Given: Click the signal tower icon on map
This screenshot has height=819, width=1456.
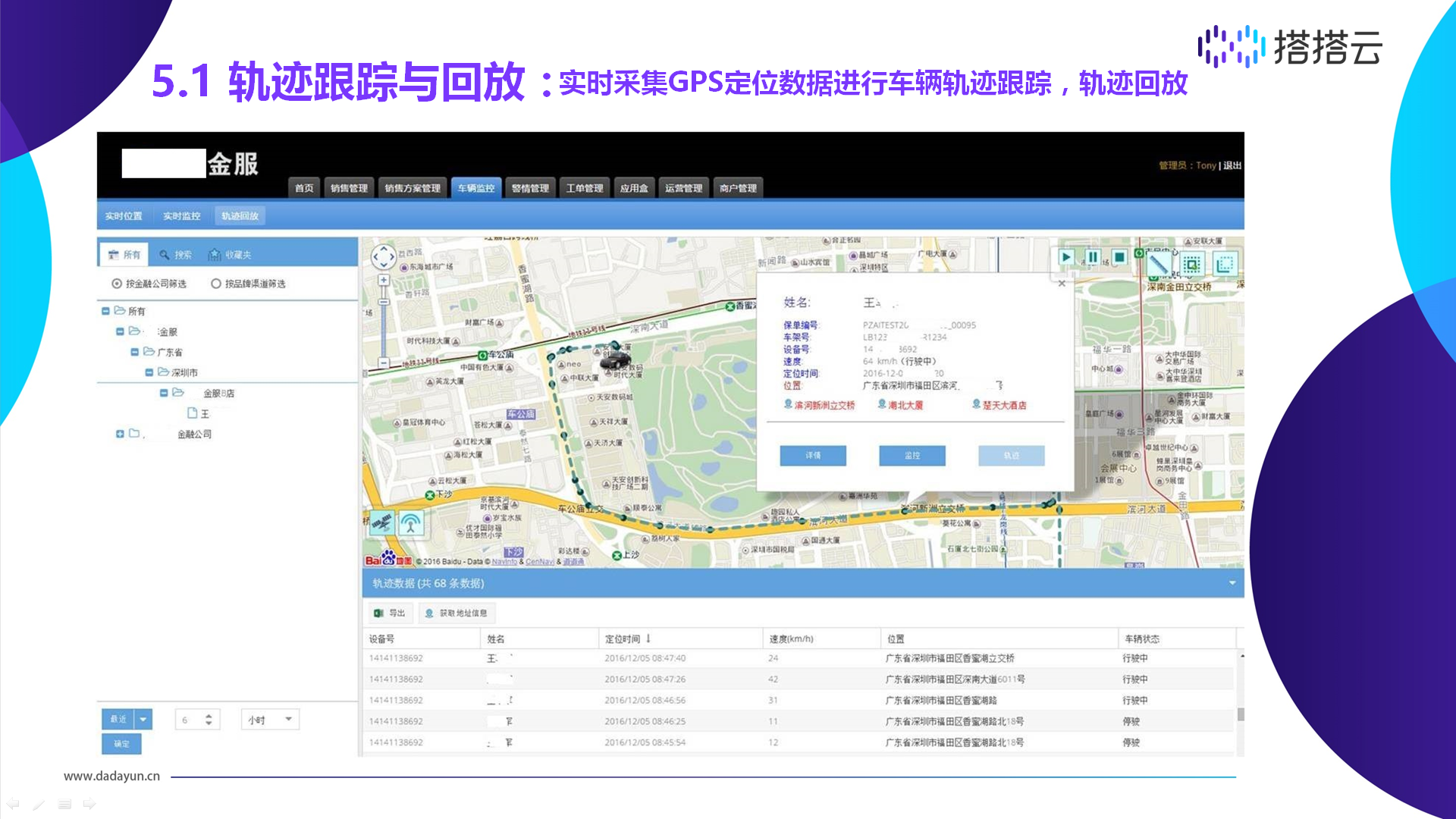Looking at the screenshot, I should tap(411, 522).
